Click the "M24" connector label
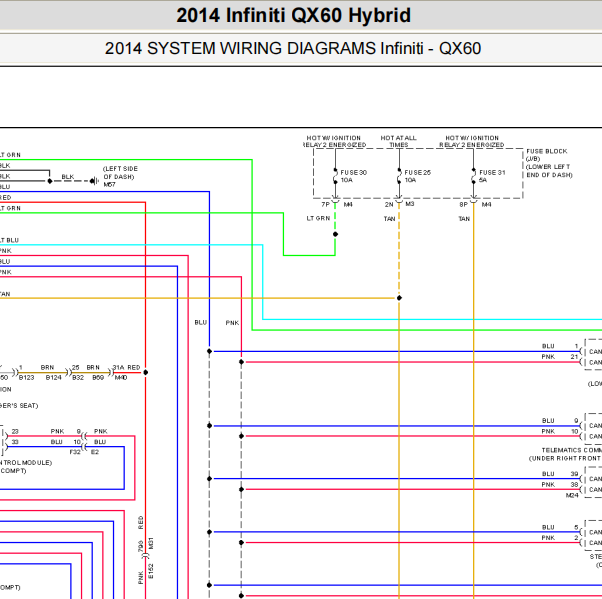The height and width of the screenshot is (599, 602). pos(572,495)
